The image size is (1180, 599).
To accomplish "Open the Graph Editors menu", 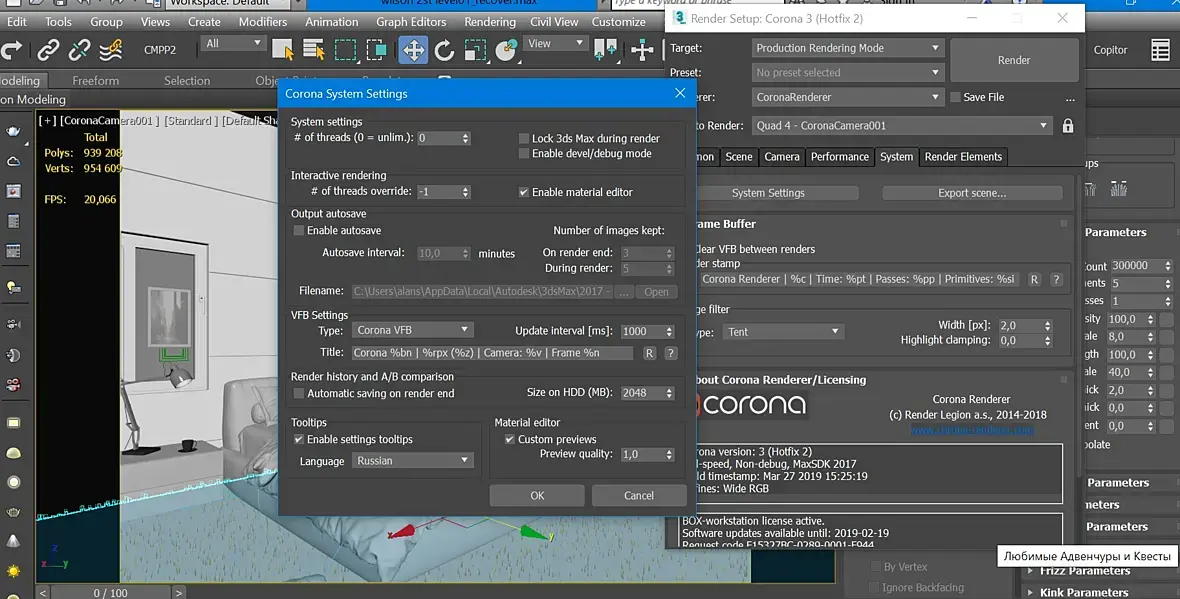I will point(411,21).
